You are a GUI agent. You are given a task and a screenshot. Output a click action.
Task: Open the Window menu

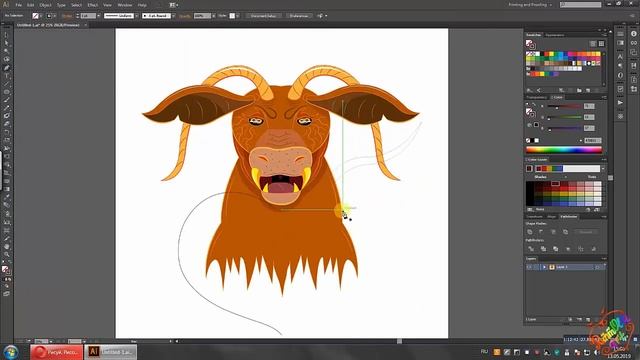coord(124,5)
